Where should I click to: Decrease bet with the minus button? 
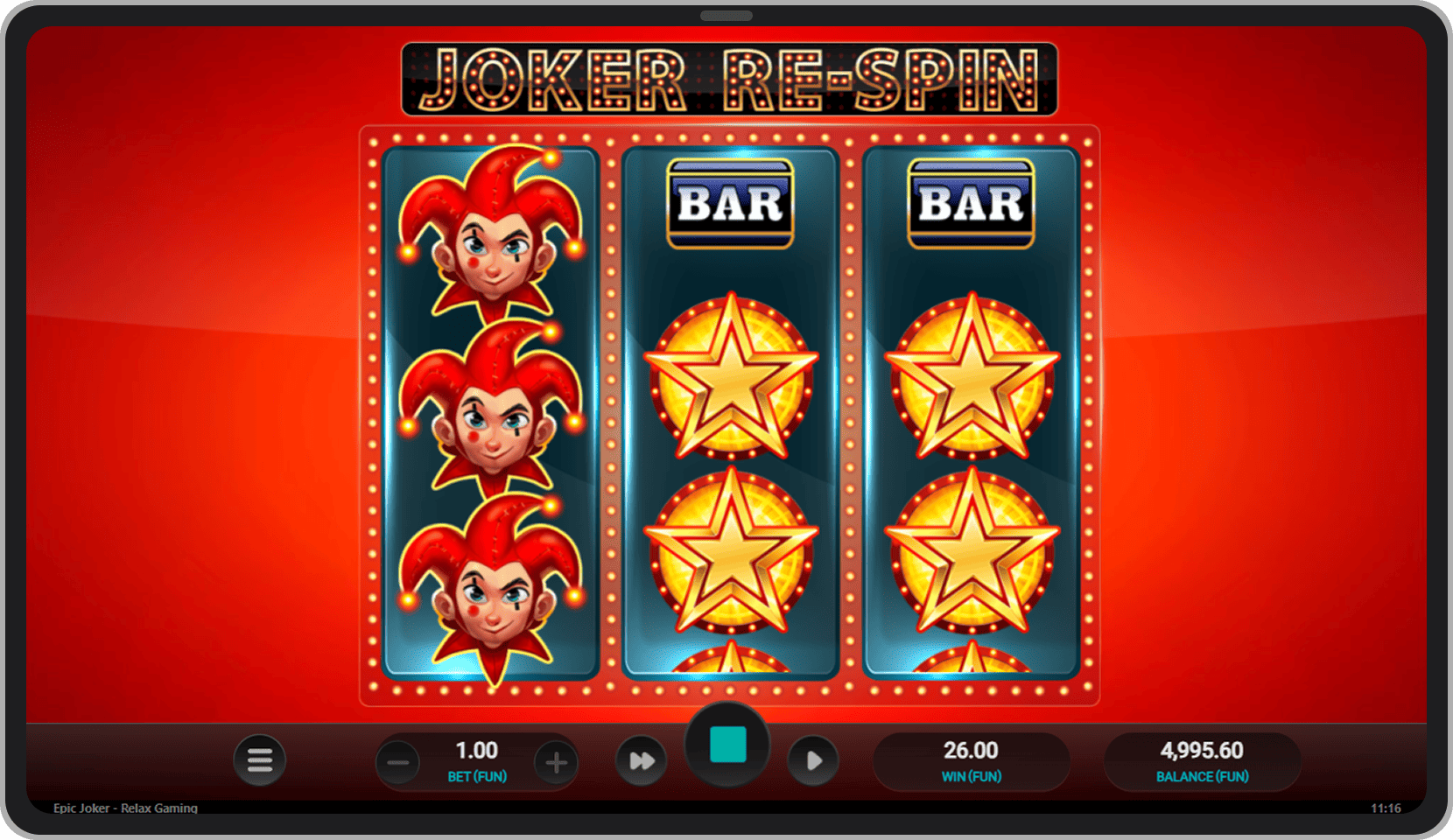coord(398,763)
